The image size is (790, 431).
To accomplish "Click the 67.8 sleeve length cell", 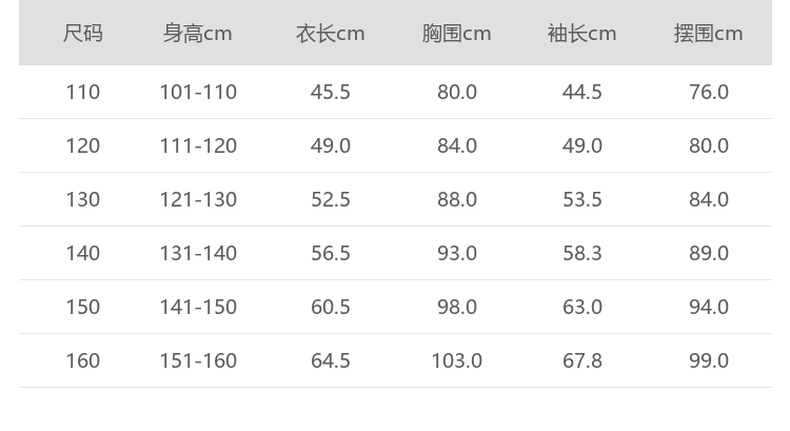I will pyautogui.click(x=582, y=361).
